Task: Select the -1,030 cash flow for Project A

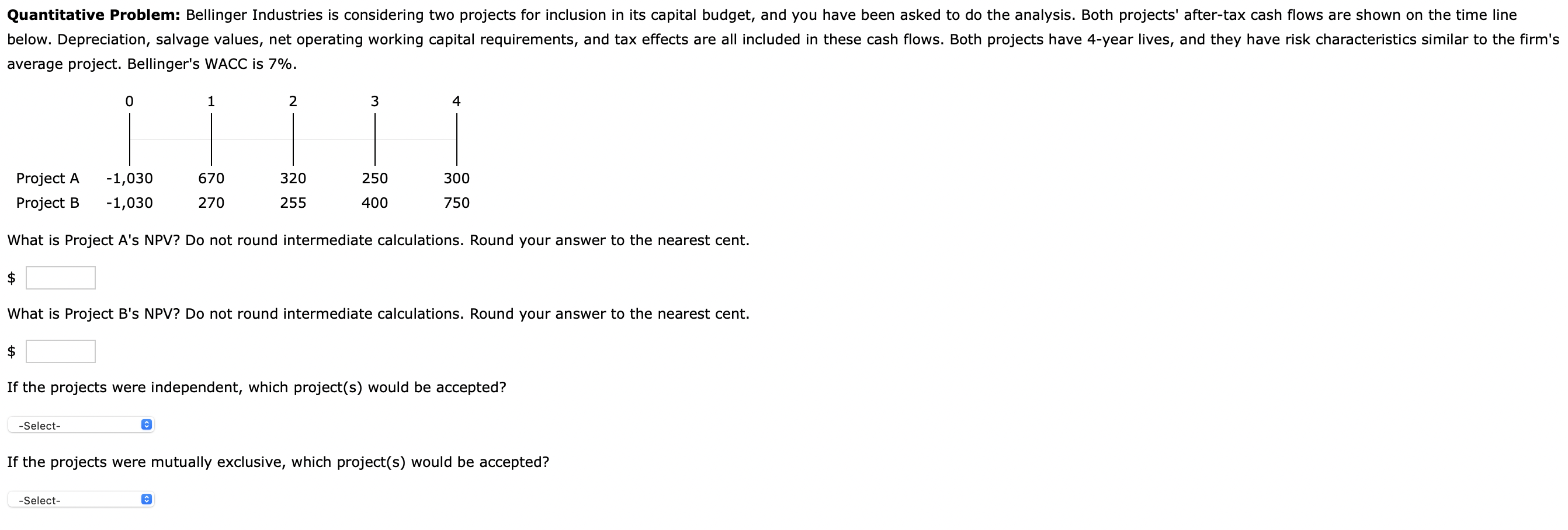Action: (x=129, y=177)
